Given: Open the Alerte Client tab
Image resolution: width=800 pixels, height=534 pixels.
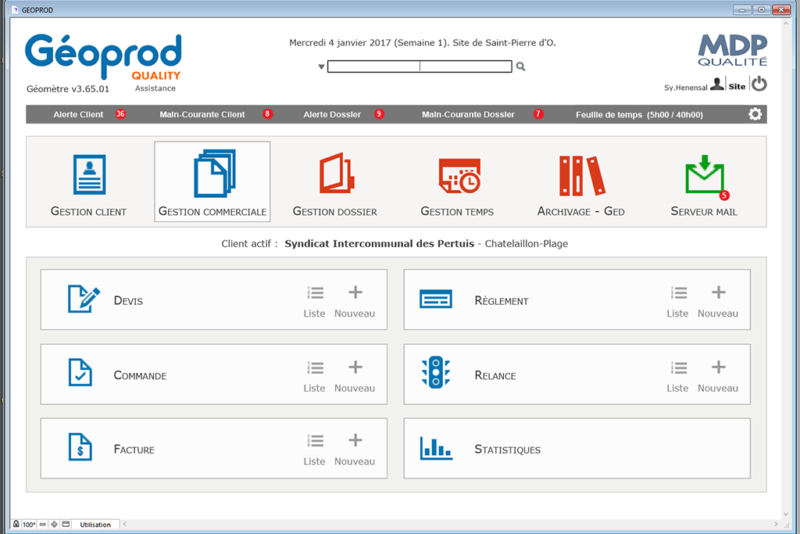Looking at the screenshot, I should click(79, 114).
